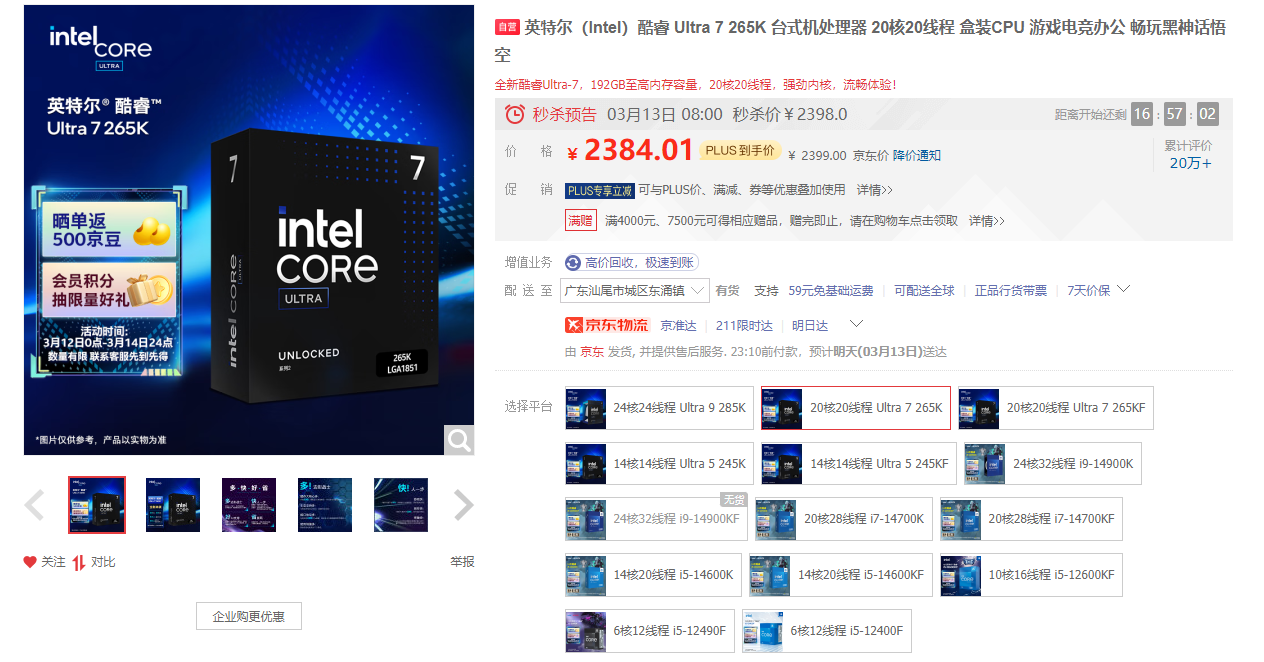The image size is (1264, 662).
Task: Click the 秒杀价￥2398.0 text
Action: (790, 114)
